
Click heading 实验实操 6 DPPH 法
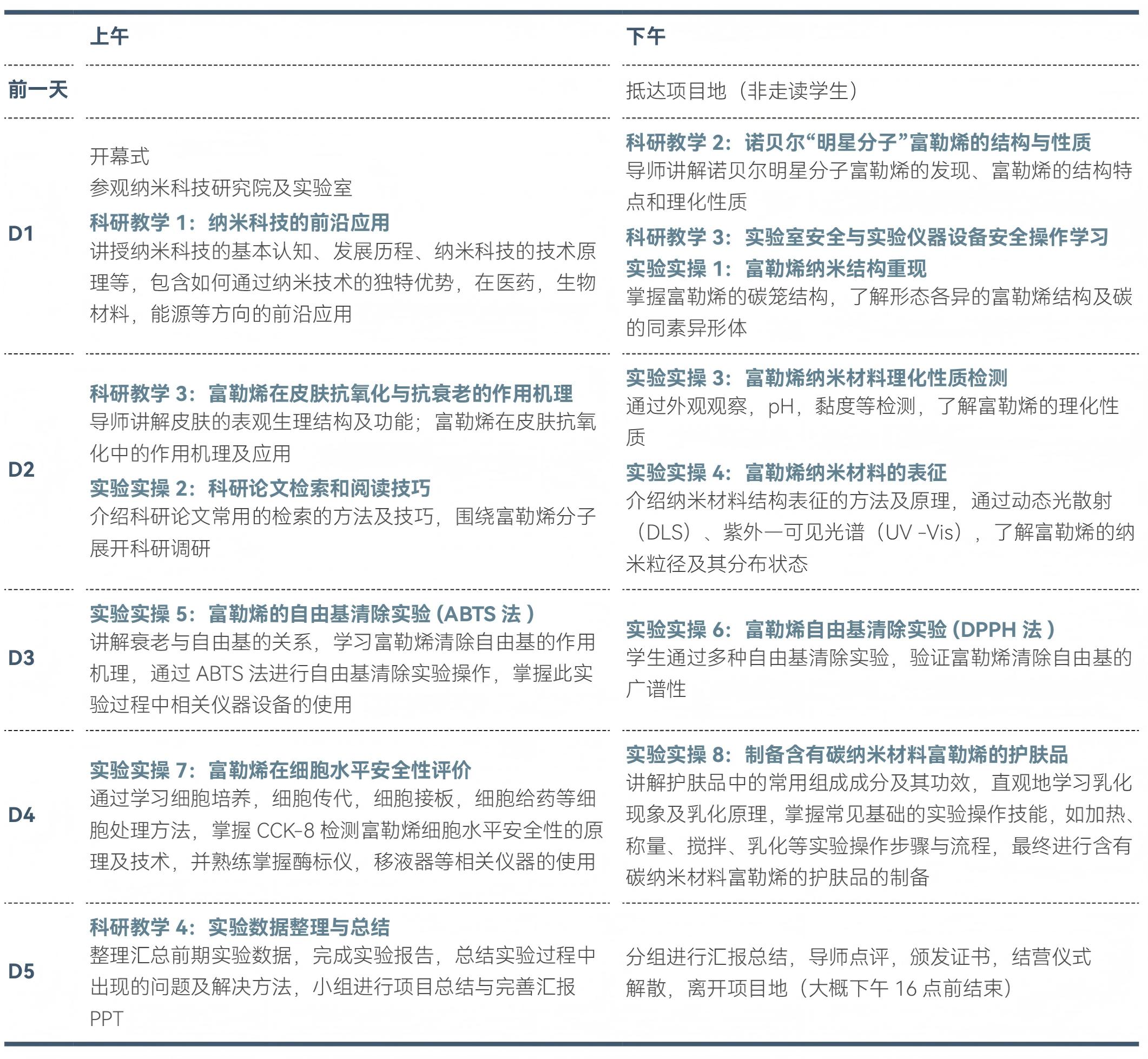pos(840,629)
